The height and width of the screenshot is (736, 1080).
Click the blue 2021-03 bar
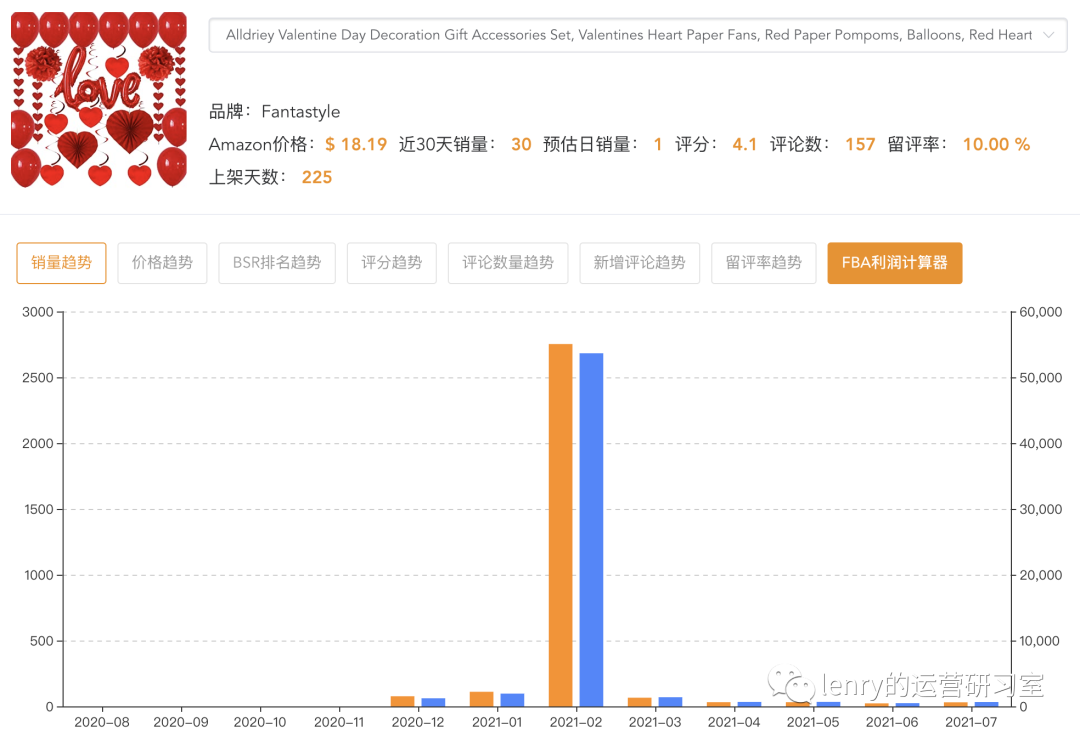pyautogui.click(x=670, y=702)
